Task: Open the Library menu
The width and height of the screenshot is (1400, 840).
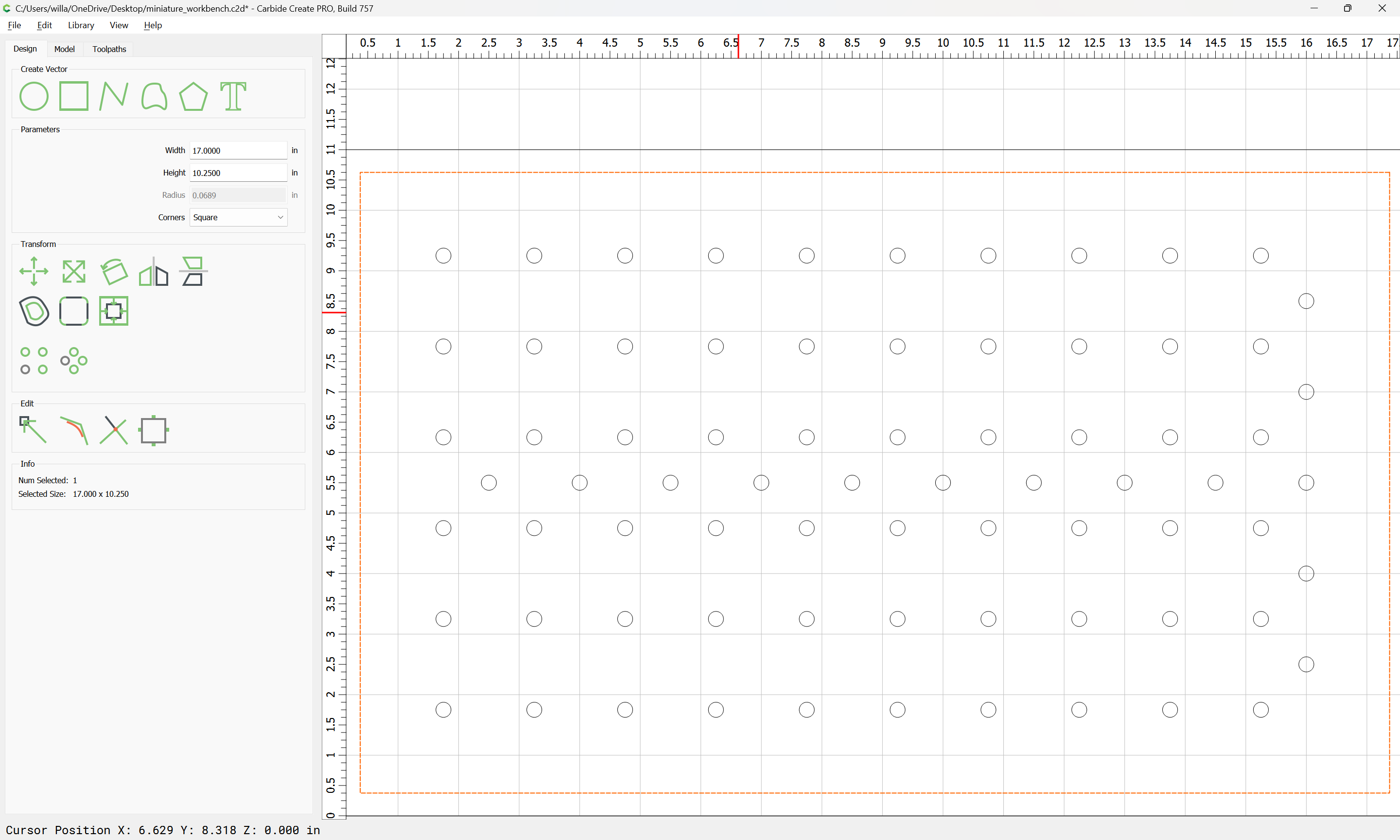Action: pos(81,25)
